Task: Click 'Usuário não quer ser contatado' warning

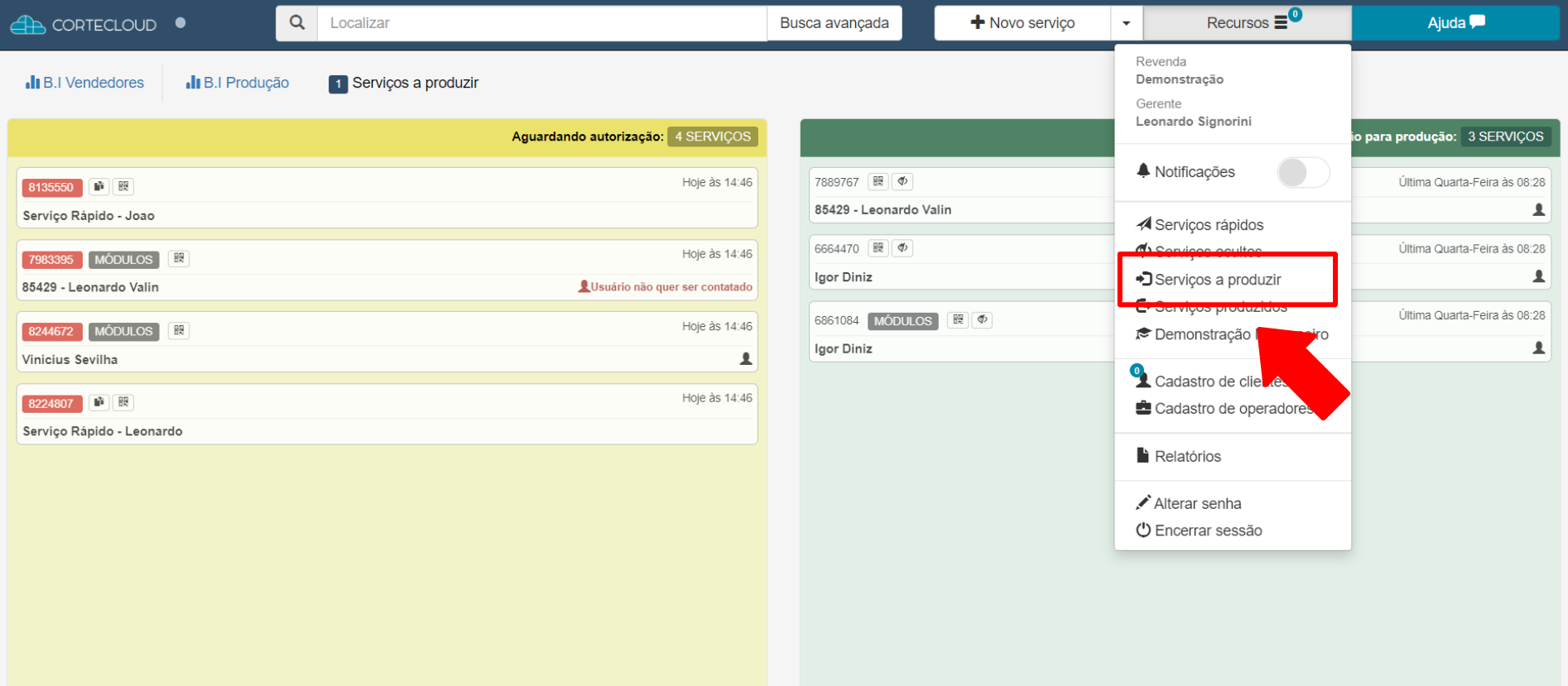Action: 666,287
